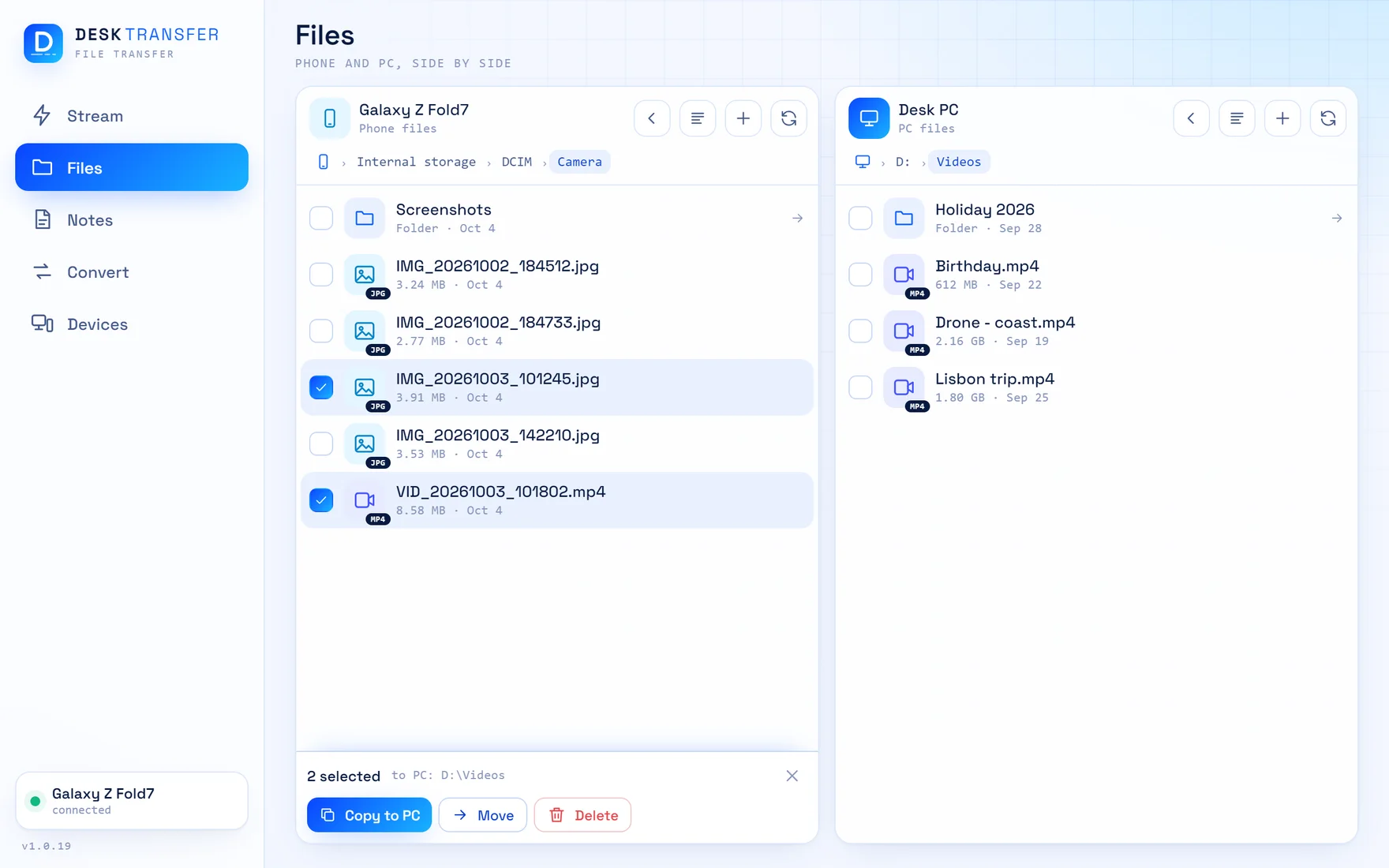
Task: Click the Screenshots folder name
Action: tap(444, 210)
